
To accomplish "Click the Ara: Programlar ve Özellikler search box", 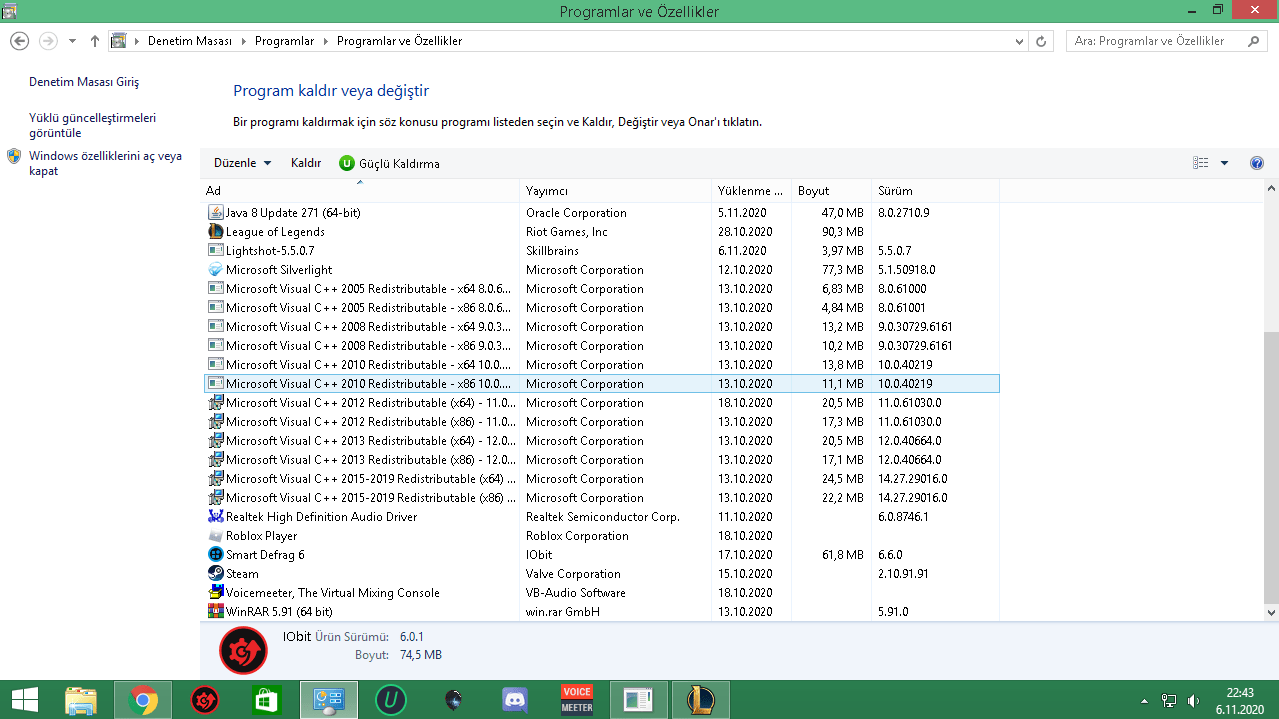I will pos(1167,41).
